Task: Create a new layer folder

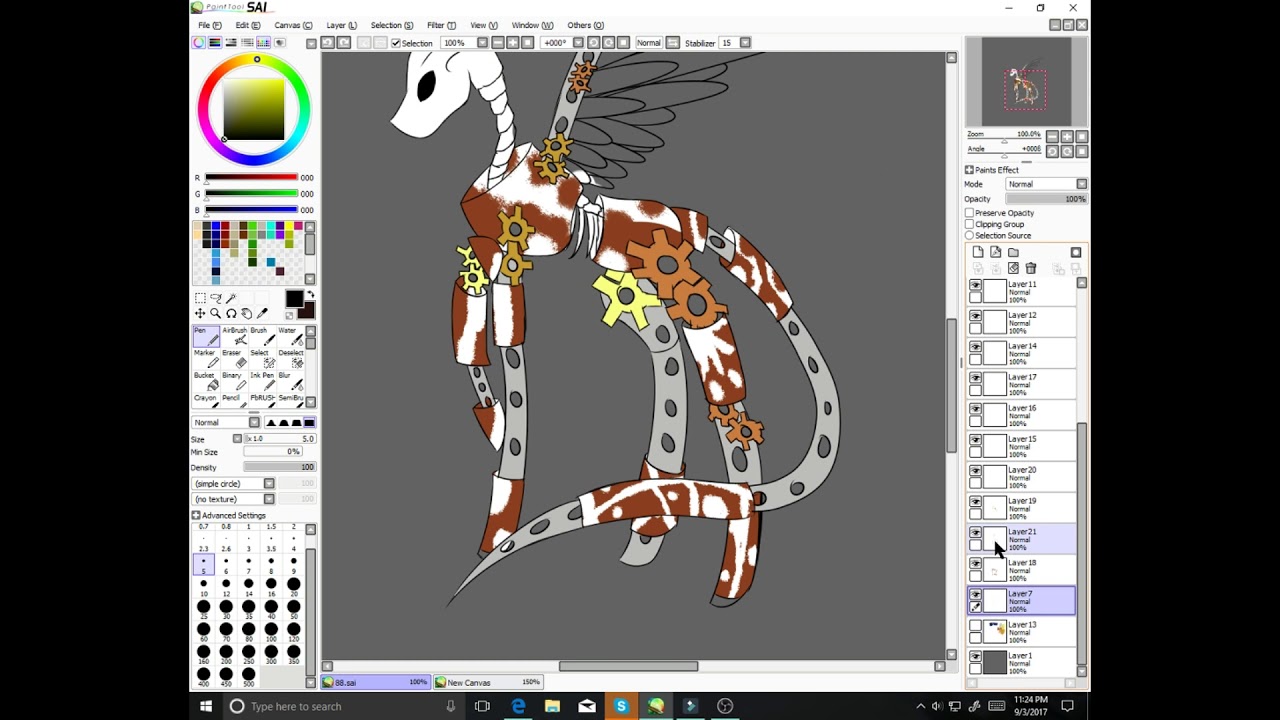Action: (x=1013, y=252)
